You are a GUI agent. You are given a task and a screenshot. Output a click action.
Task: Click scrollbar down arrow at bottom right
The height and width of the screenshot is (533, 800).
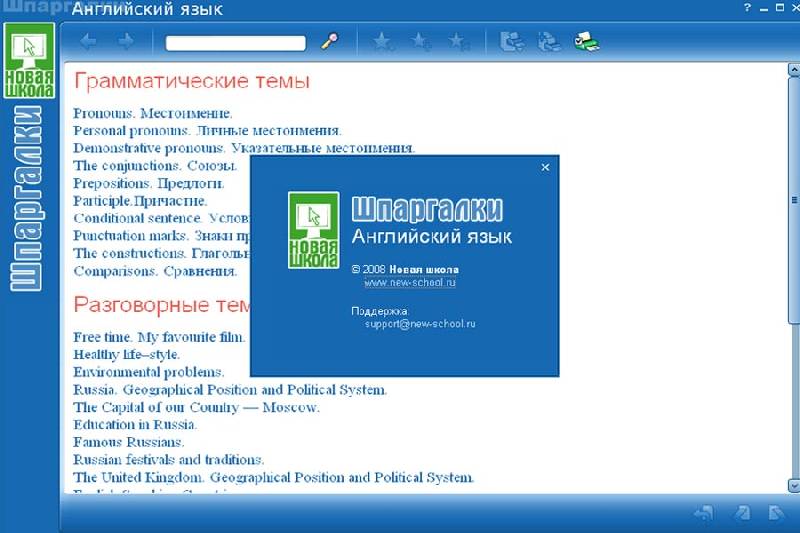click(x=794, y=485)
